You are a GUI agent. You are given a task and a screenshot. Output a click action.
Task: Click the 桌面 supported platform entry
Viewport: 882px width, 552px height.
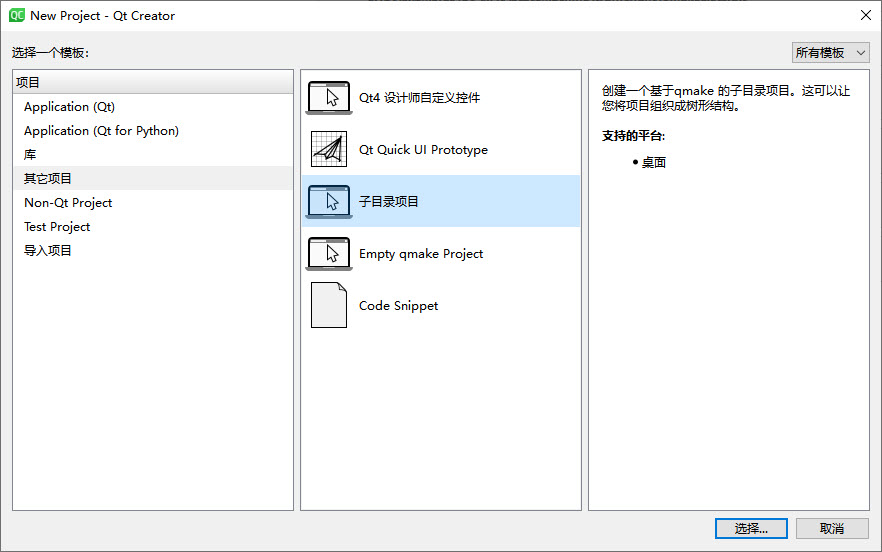[x=654, y=163]
